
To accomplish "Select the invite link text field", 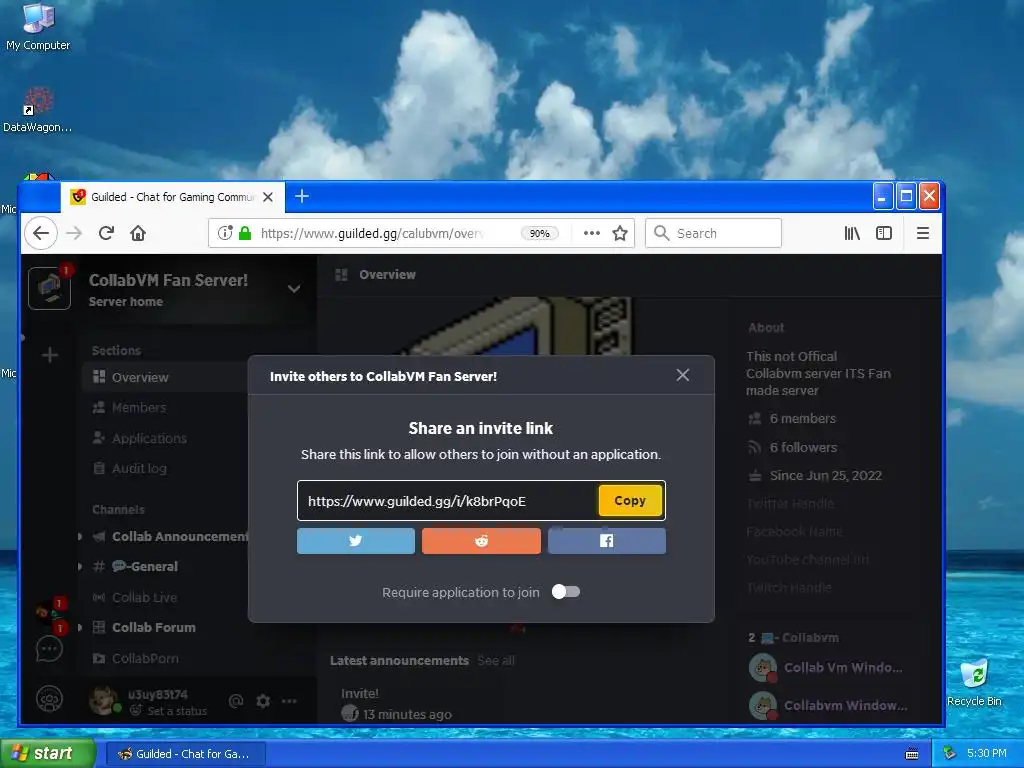I will coord(447,501).
